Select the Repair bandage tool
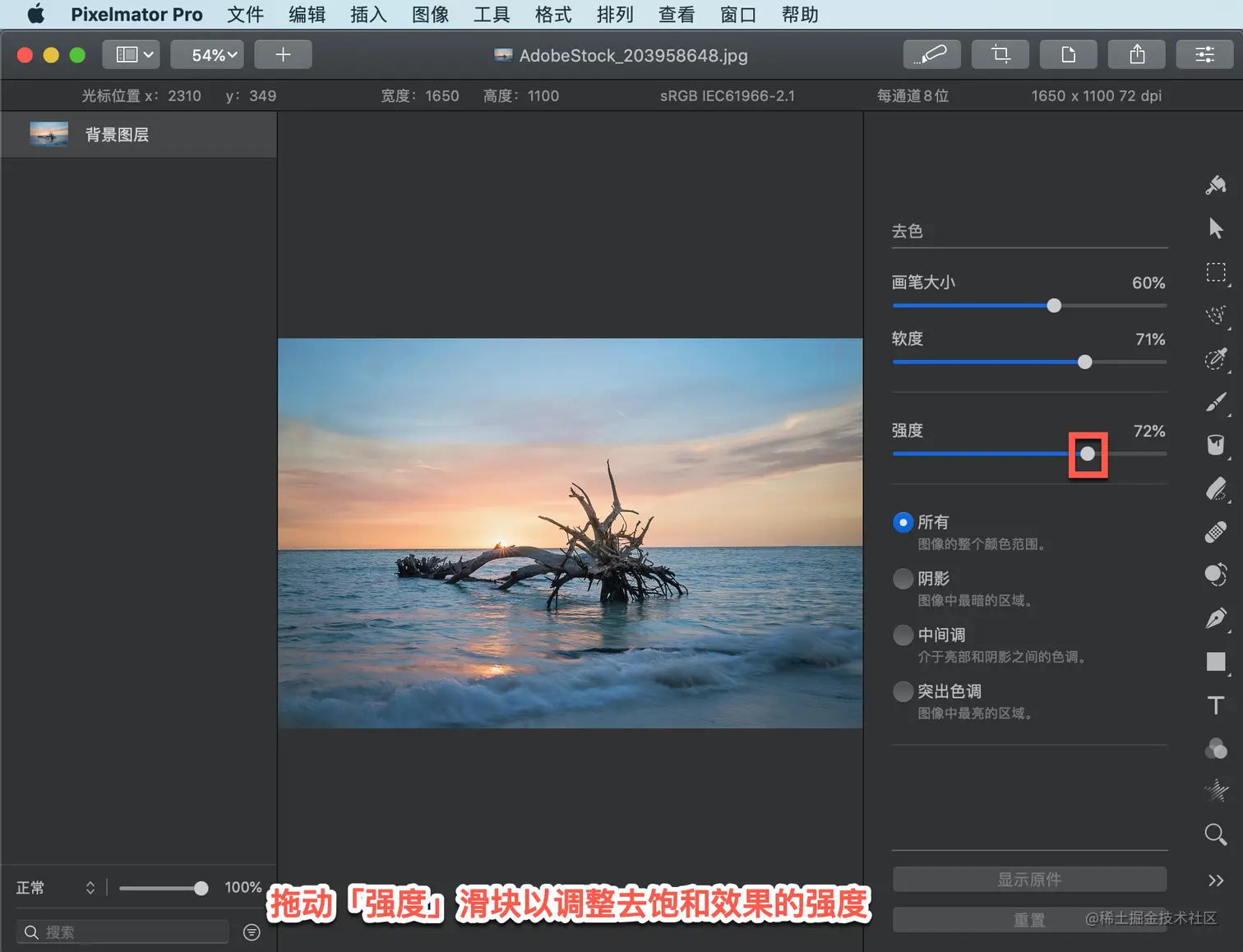Viewport: 1243px width, 952px height. pyautogui.click(x=1216, y=532)
